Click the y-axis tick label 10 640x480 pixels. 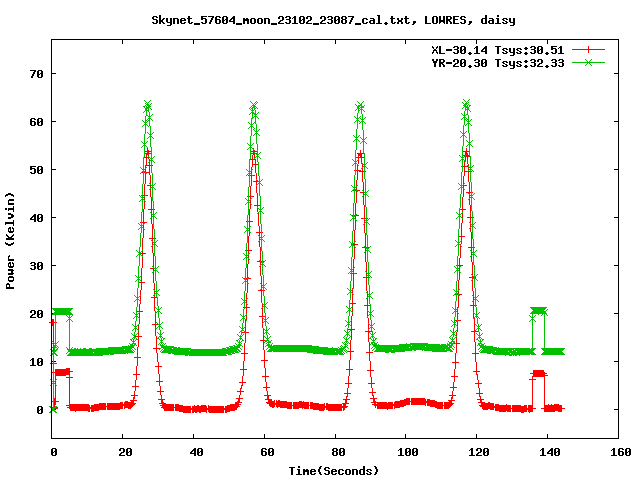pos(36,362)
